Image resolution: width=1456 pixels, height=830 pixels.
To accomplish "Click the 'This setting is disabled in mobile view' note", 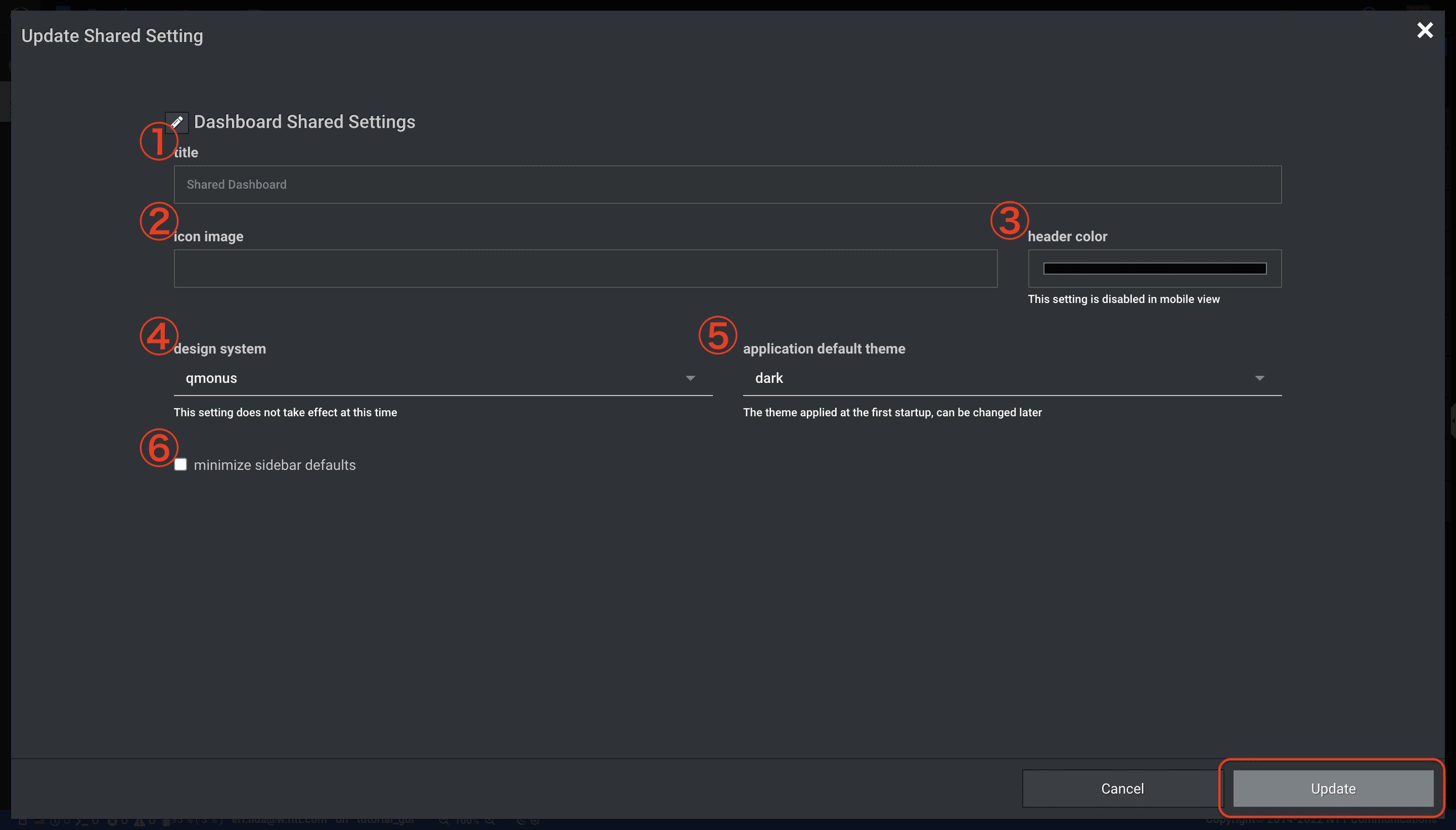I will (x=1123, y=299).
